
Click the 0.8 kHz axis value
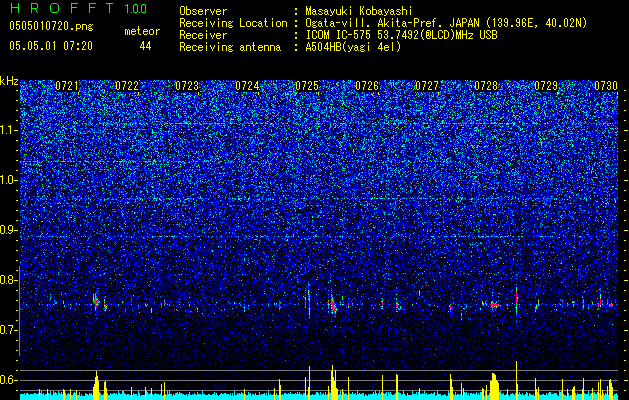tap(9, 280)
